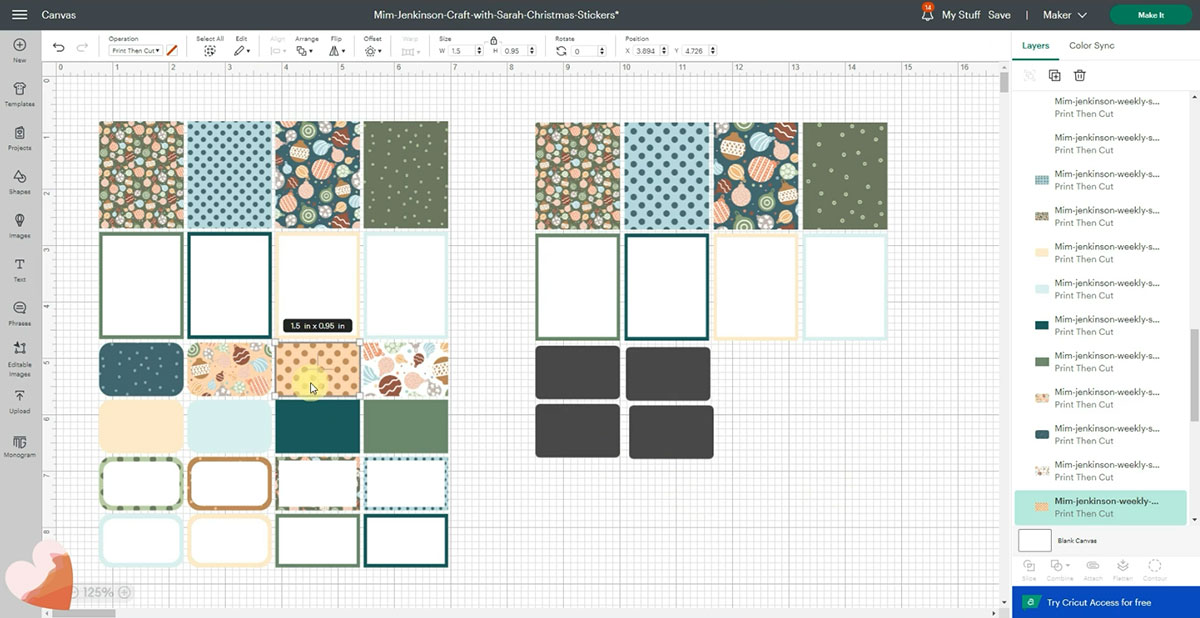Expand the Offset dropdown
1200x618 pixels.
click(373, 50)
